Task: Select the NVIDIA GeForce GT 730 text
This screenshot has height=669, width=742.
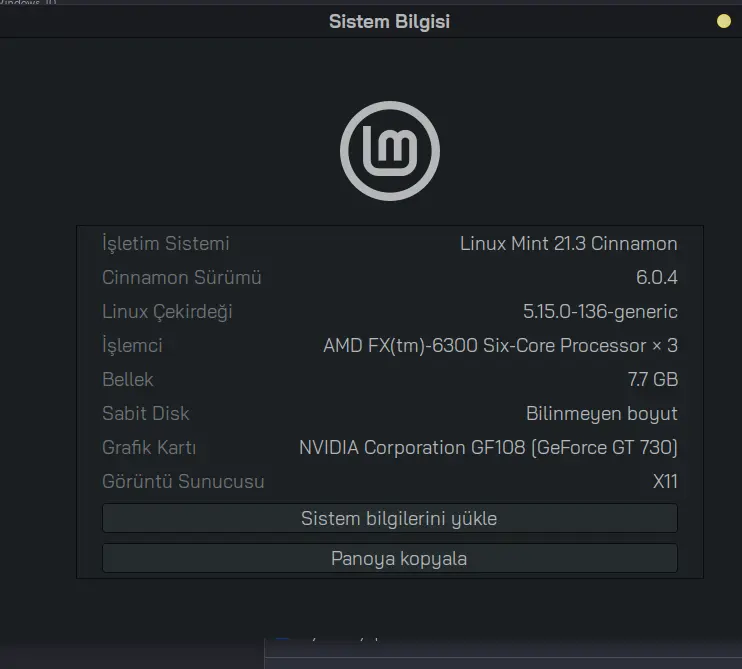Action: click(x=488, y=448)
